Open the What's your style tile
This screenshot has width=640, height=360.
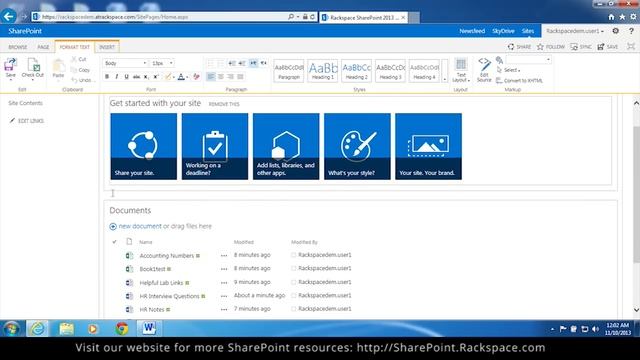[357, 147]
